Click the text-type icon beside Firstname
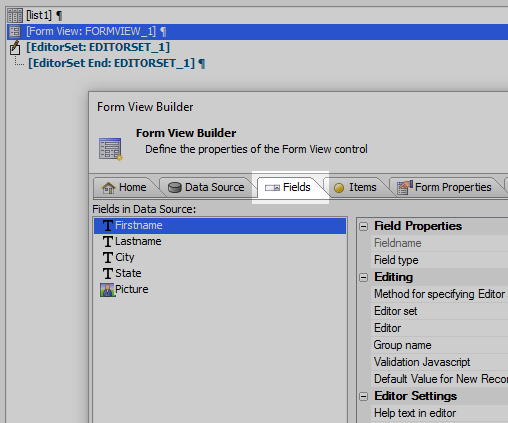 click(x=107, y=226)
